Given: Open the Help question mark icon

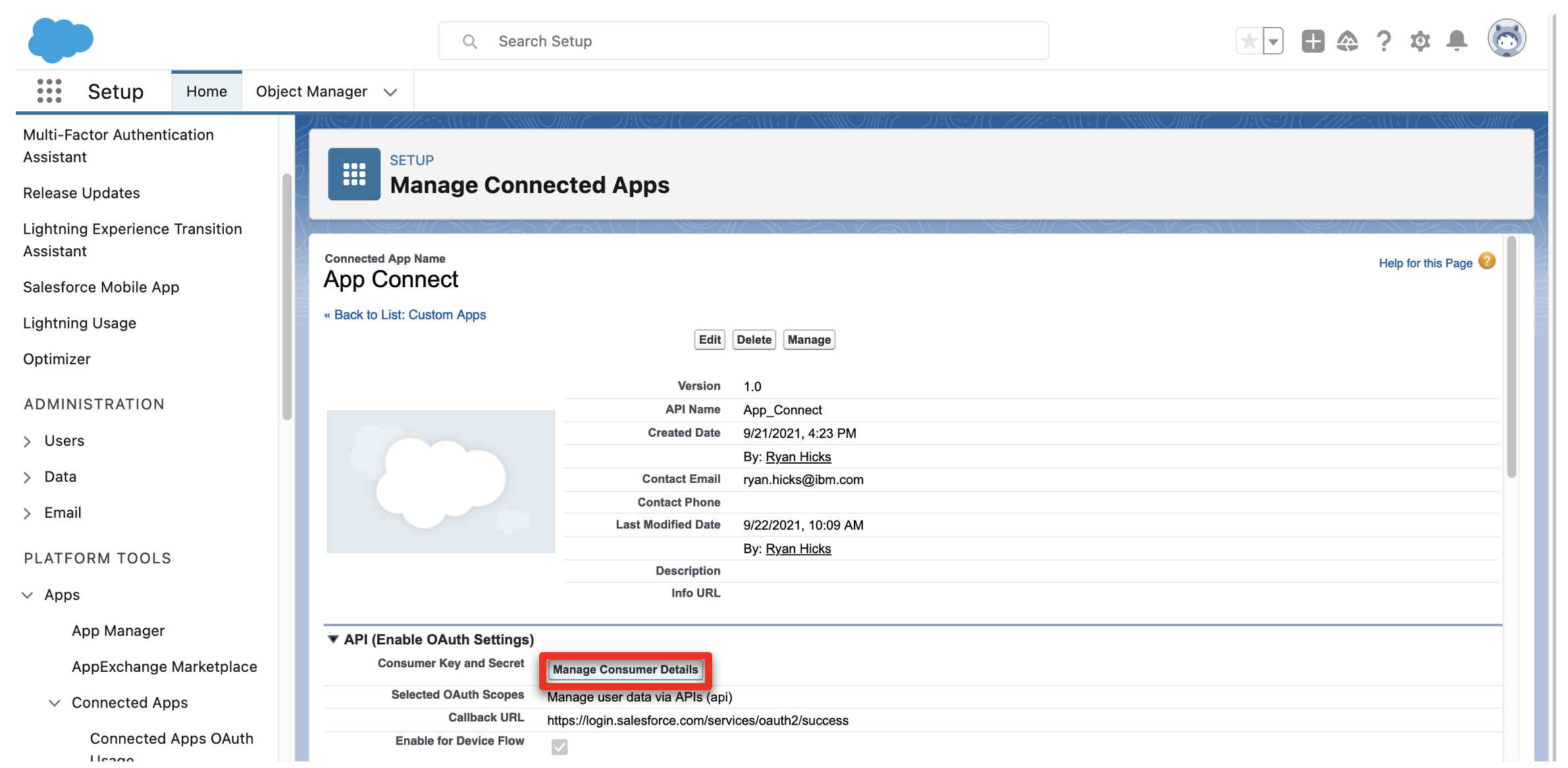Looking at the screenshot, I should [x=1384, y=41].
